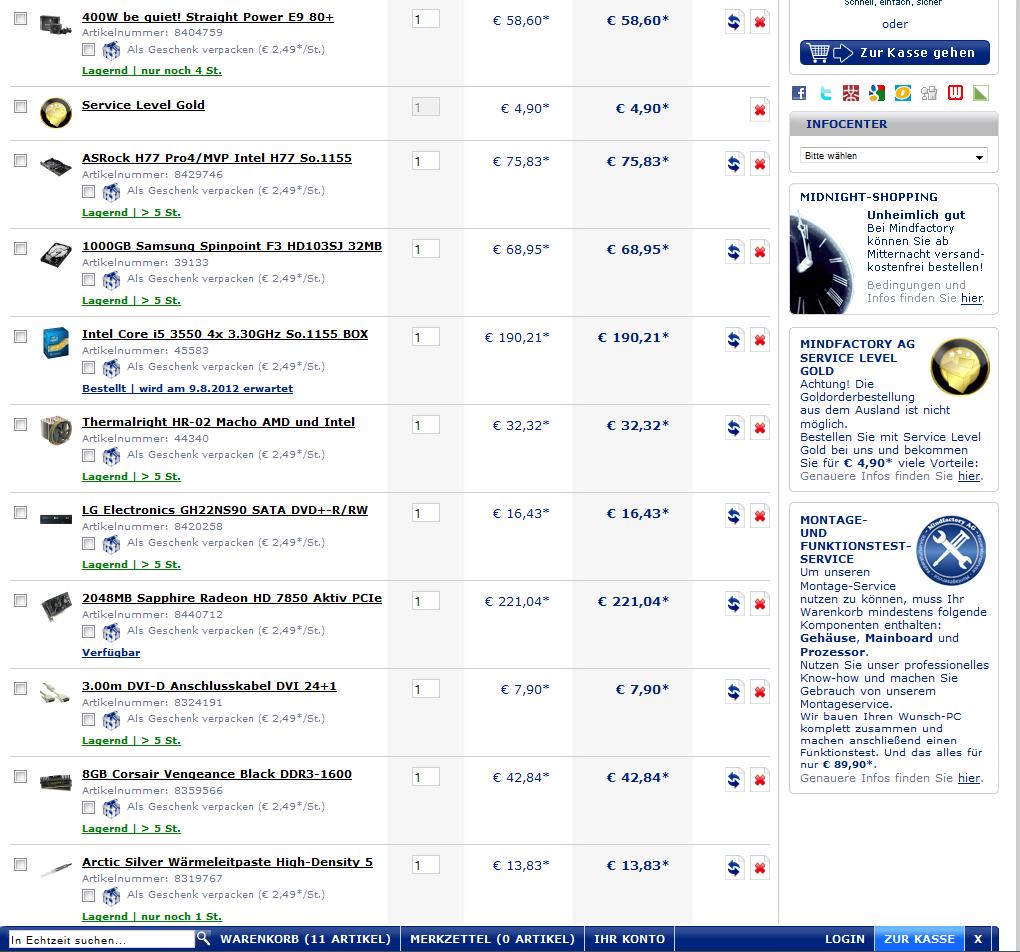Delete 8GB Corsair Vengeance from cart
This screenshot has height=952, width=1020.
pyautogui.click(x=759, y=779)
